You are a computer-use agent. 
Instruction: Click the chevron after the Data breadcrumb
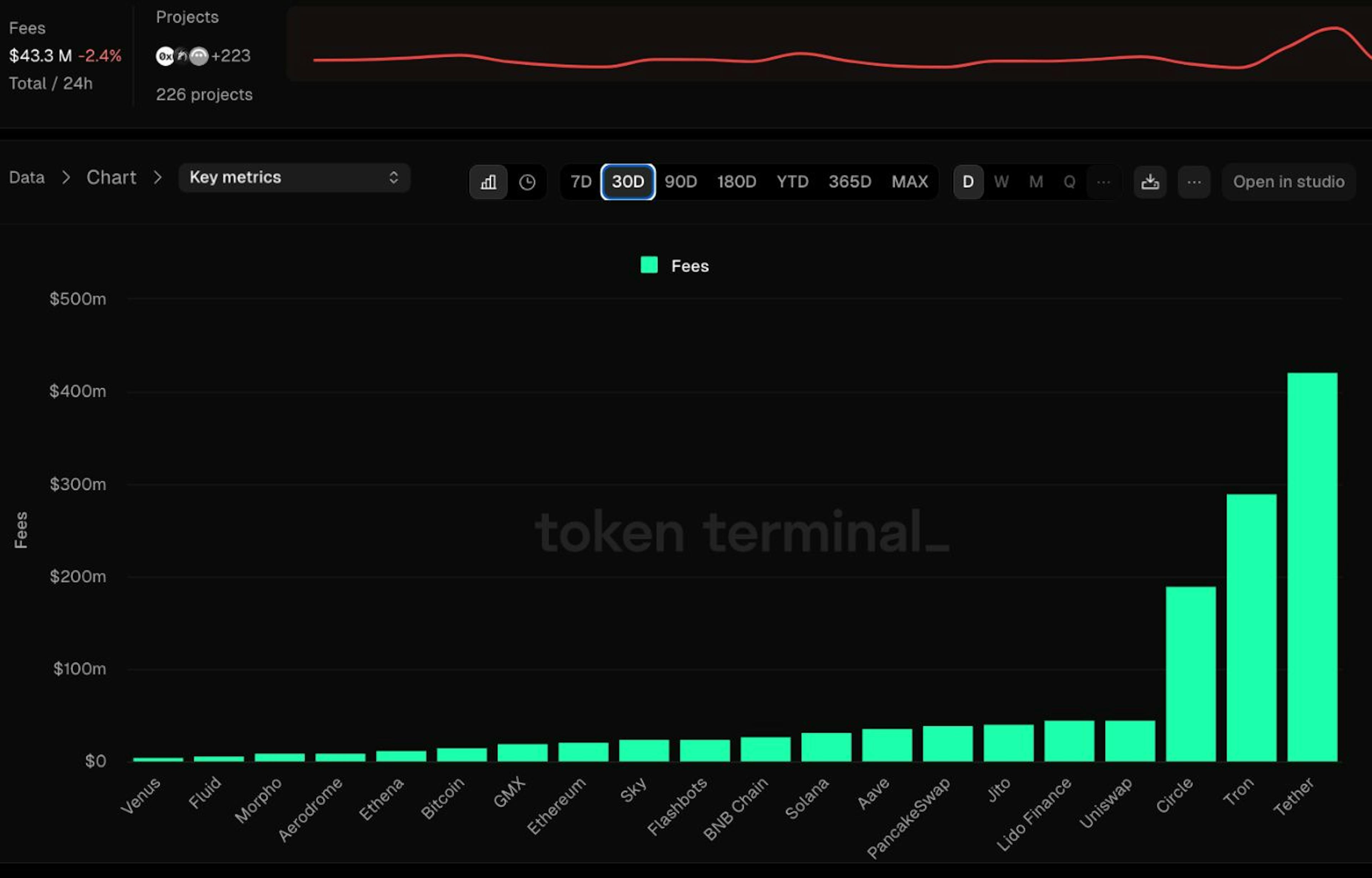pyautogui.click(x=66, y=177)
